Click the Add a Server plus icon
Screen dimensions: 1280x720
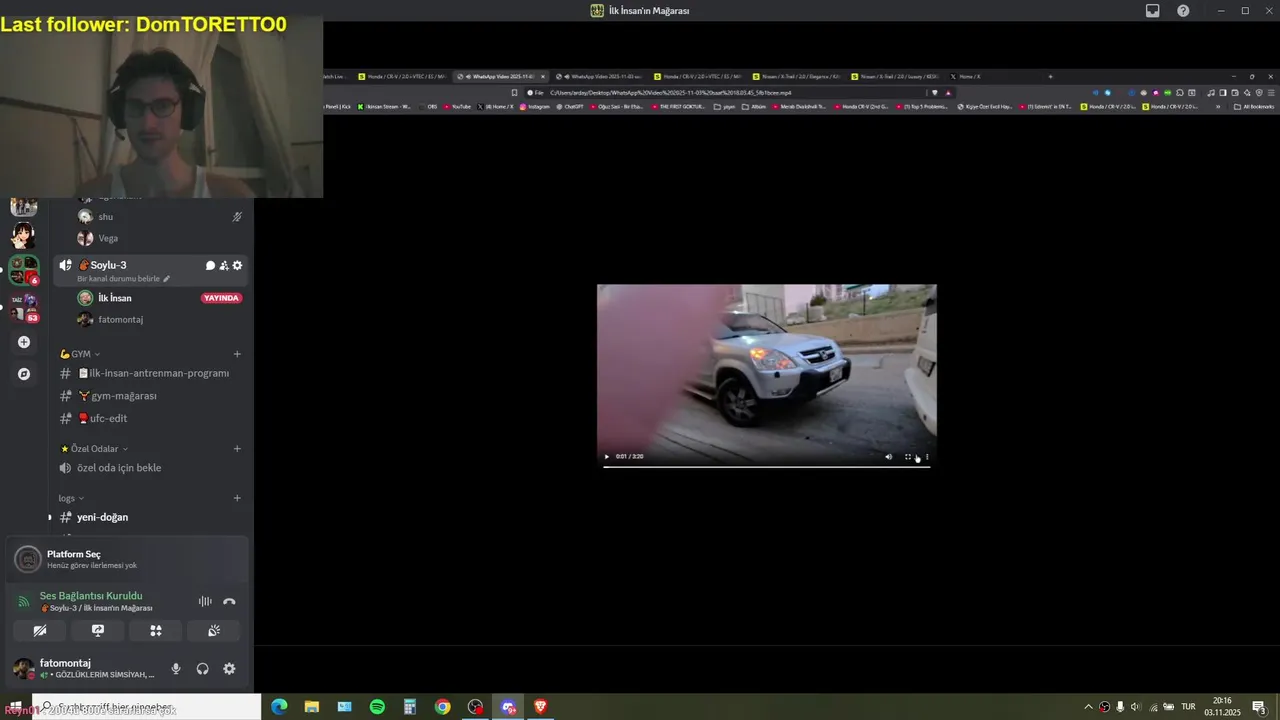point(24,342)
